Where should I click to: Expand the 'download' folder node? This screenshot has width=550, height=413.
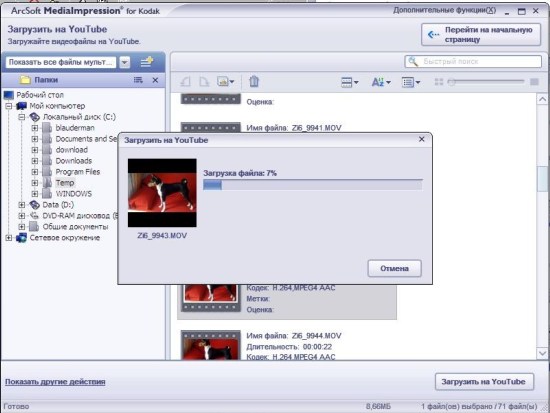coord(34,150)
